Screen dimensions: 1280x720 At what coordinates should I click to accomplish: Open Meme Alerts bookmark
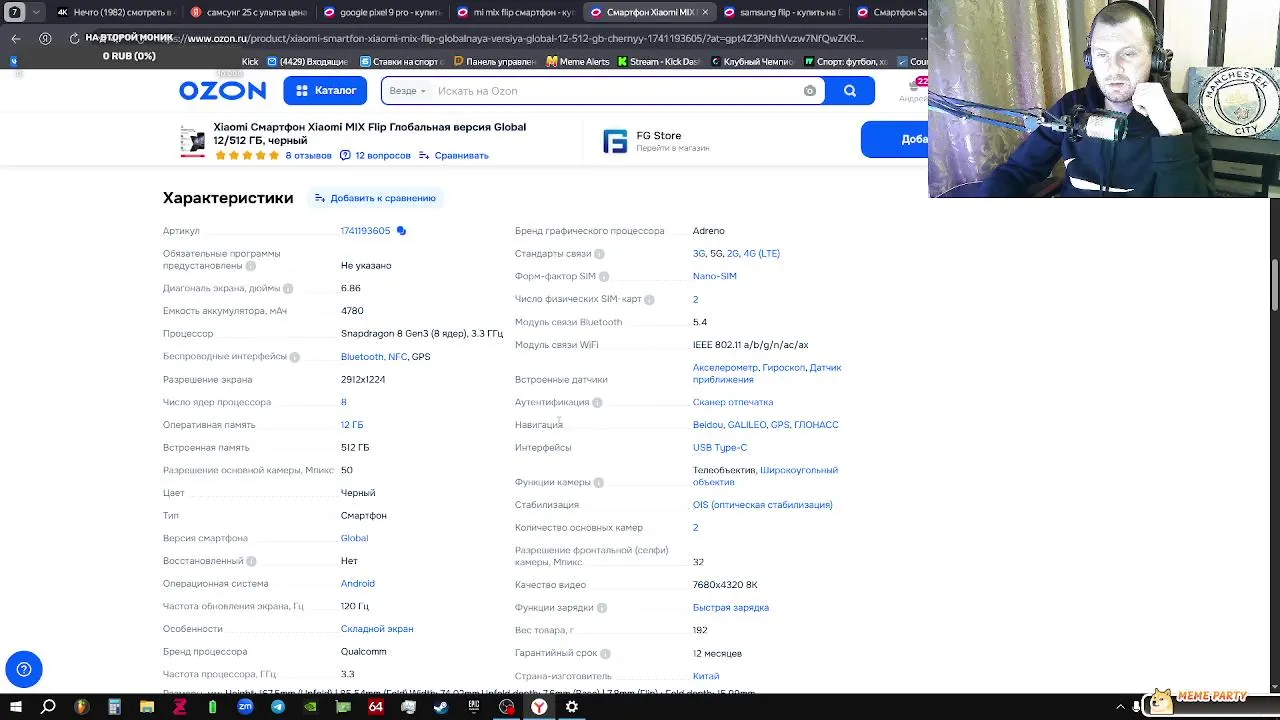click(x=577, y=61)
